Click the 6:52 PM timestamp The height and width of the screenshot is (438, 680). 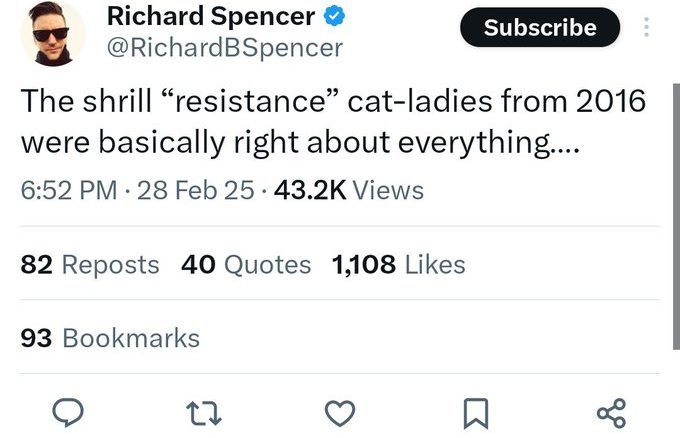[69, 190]
